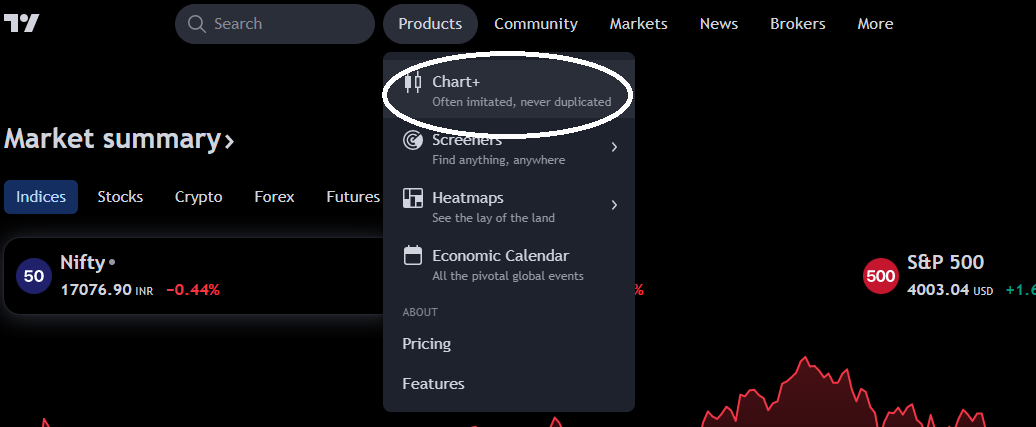The image size is (1036, 427).
Task: Expand the Heatmaps submenu arrow
Action: (614, 206)
